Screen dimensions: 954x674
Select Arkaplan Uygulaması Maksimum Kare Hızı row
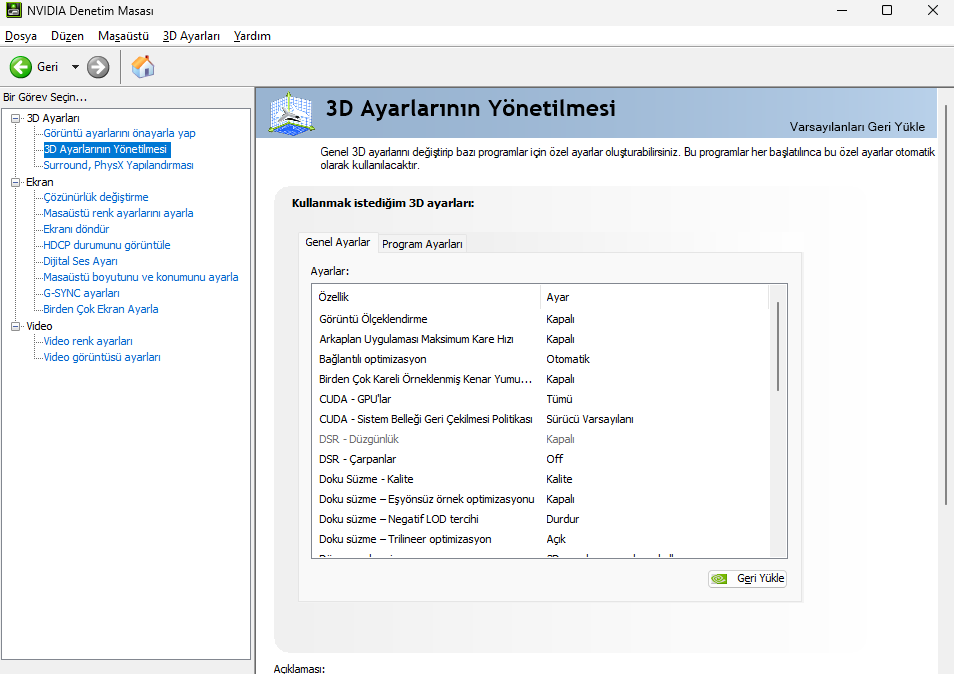pyautogui.click(x=540, y=339)
